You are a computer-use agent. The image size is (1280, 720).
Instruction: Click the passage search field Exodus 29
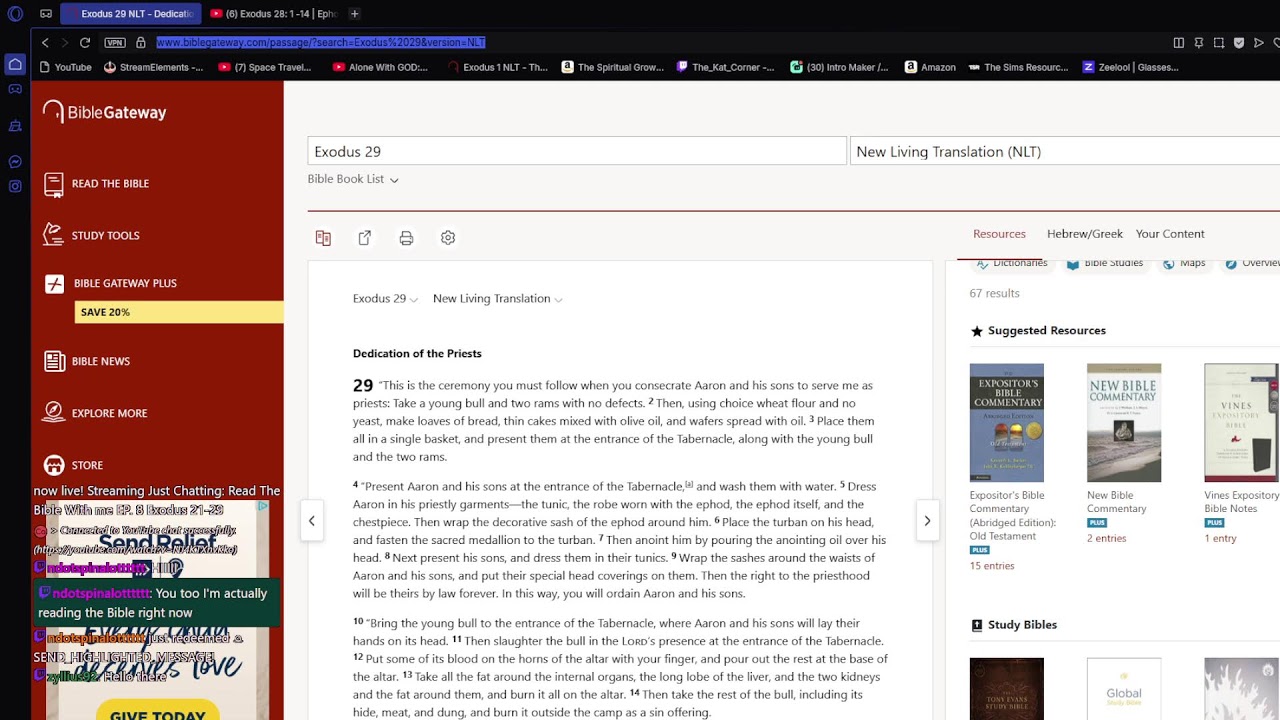[x=577, y=151]
